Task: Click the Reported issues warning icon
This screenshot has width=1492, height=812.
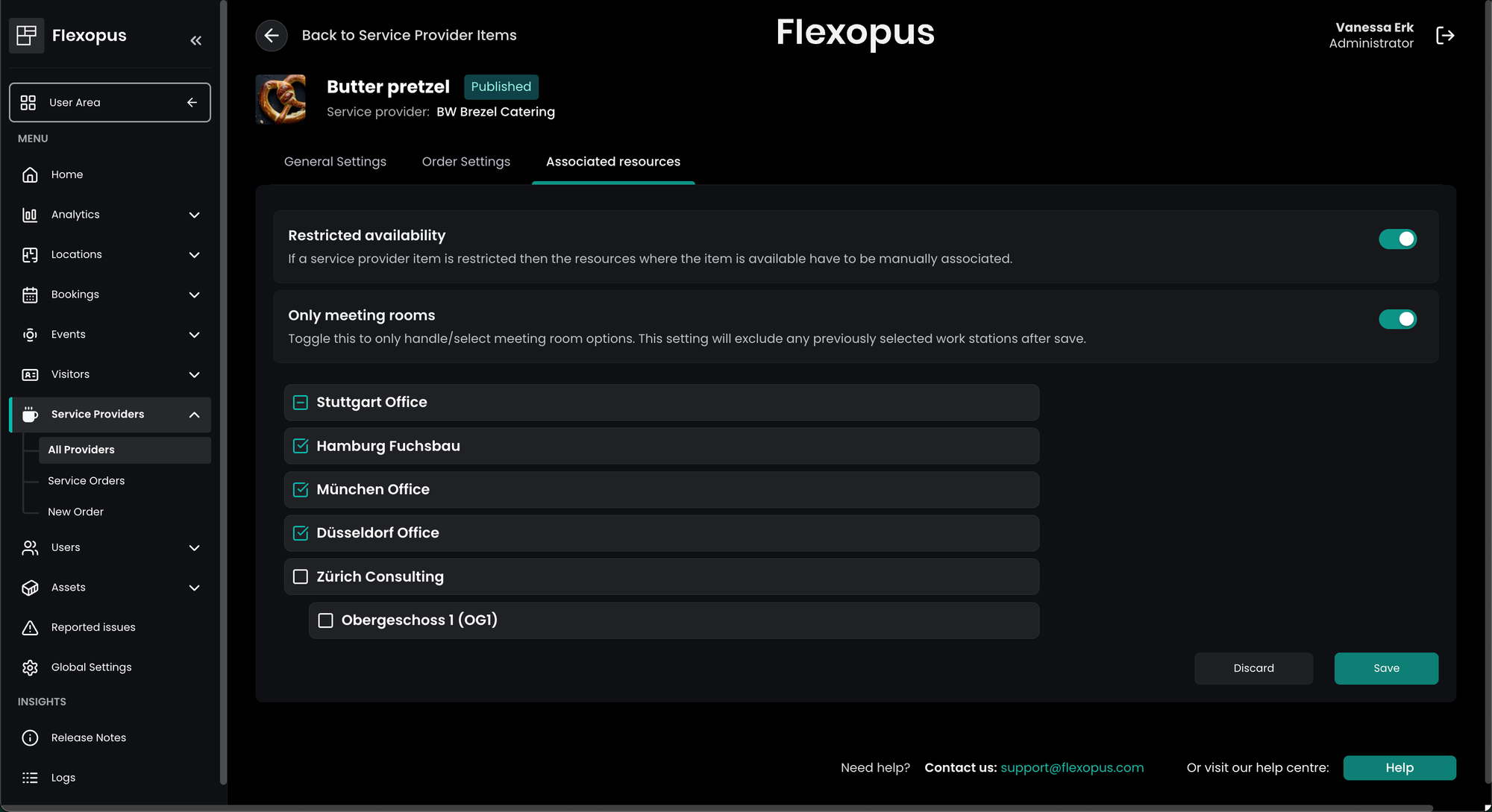Action: 30,628
